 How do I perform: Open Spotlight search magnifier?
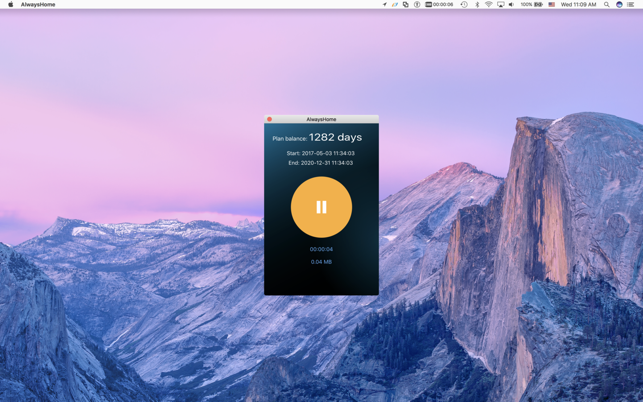(x=607, y=5)
